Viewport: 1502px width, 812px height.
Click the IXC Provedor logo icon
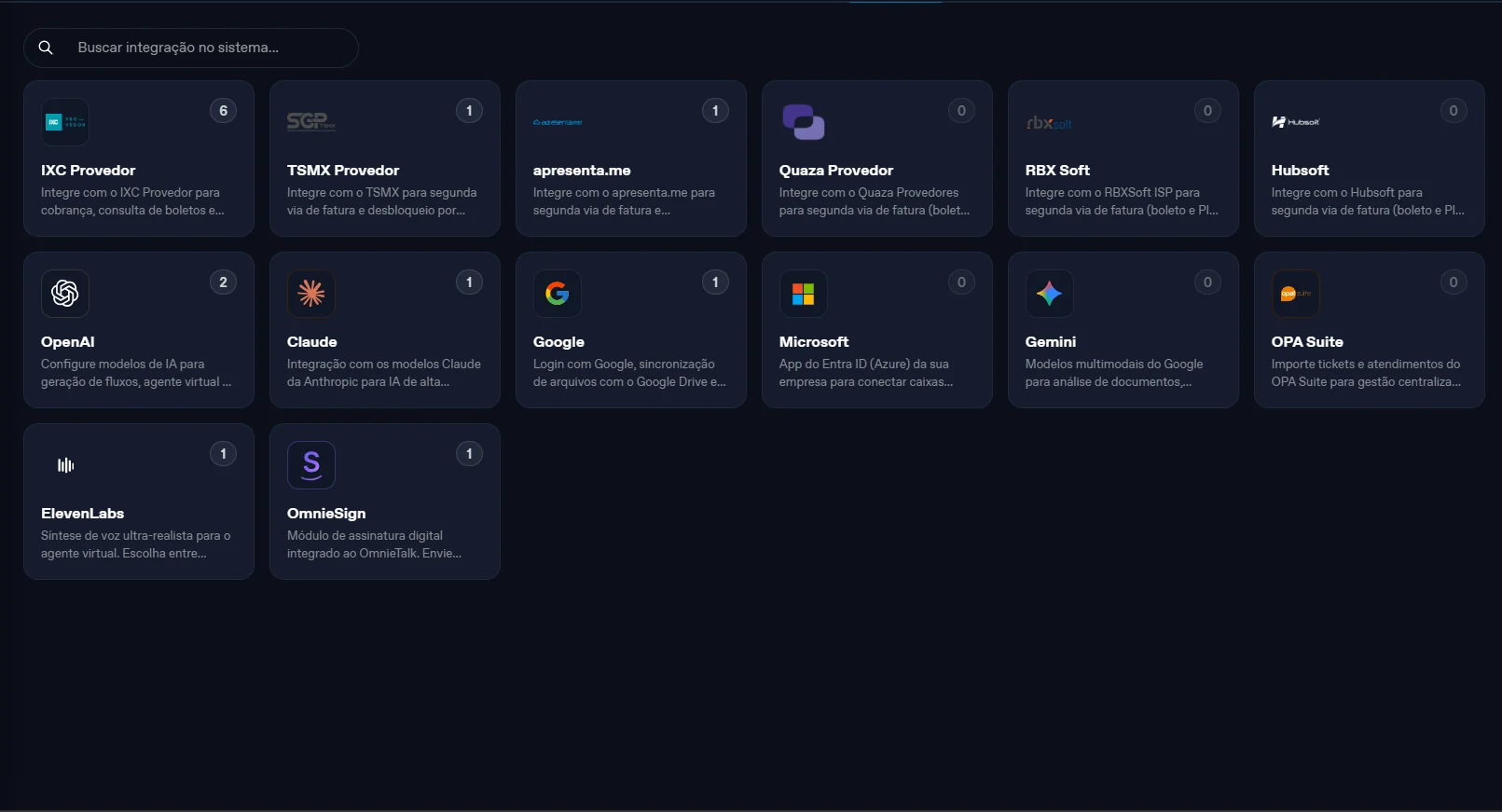point(65,122)
